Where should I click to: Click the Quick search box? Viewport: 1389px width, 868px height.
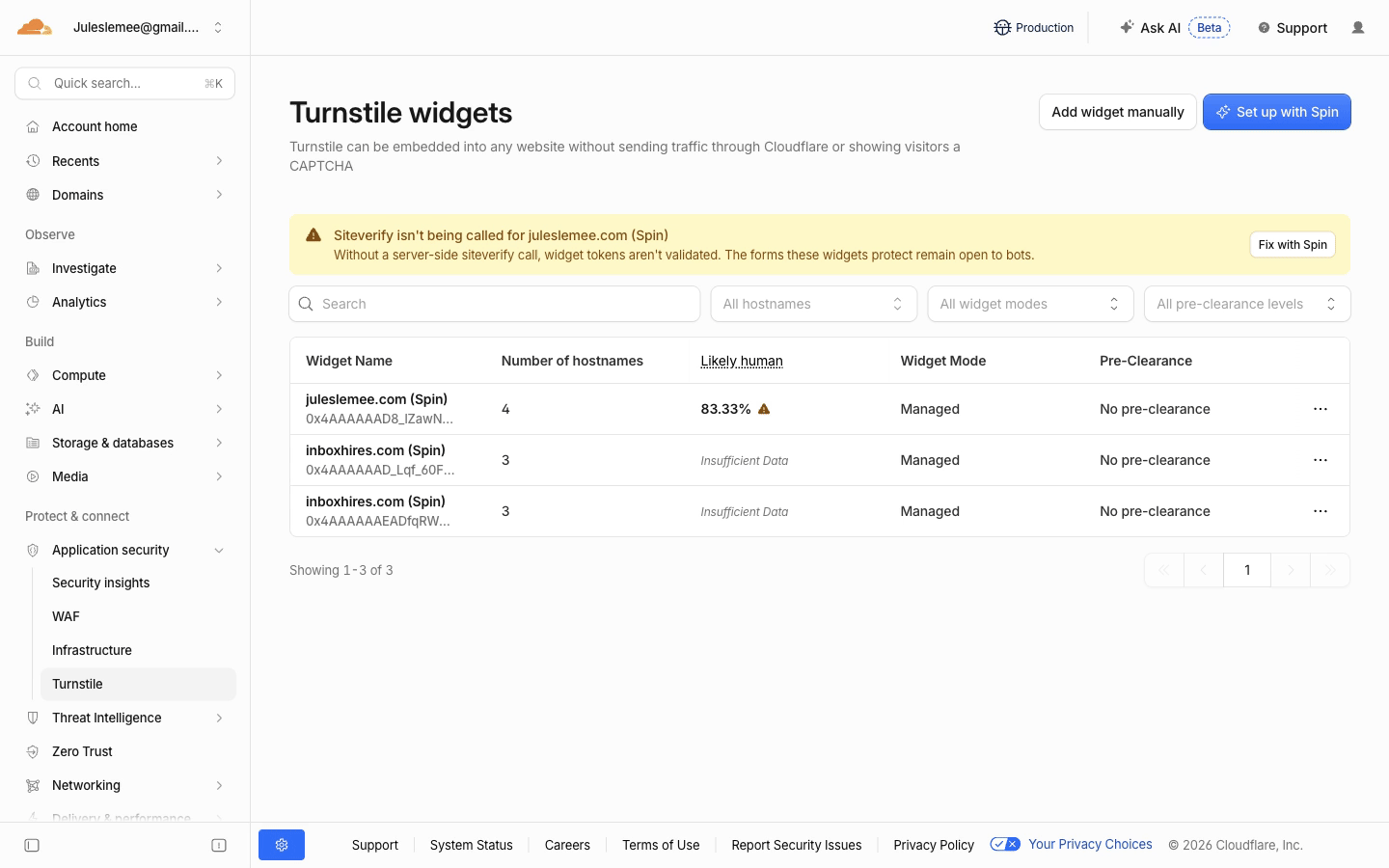click(x=125, y=83)
